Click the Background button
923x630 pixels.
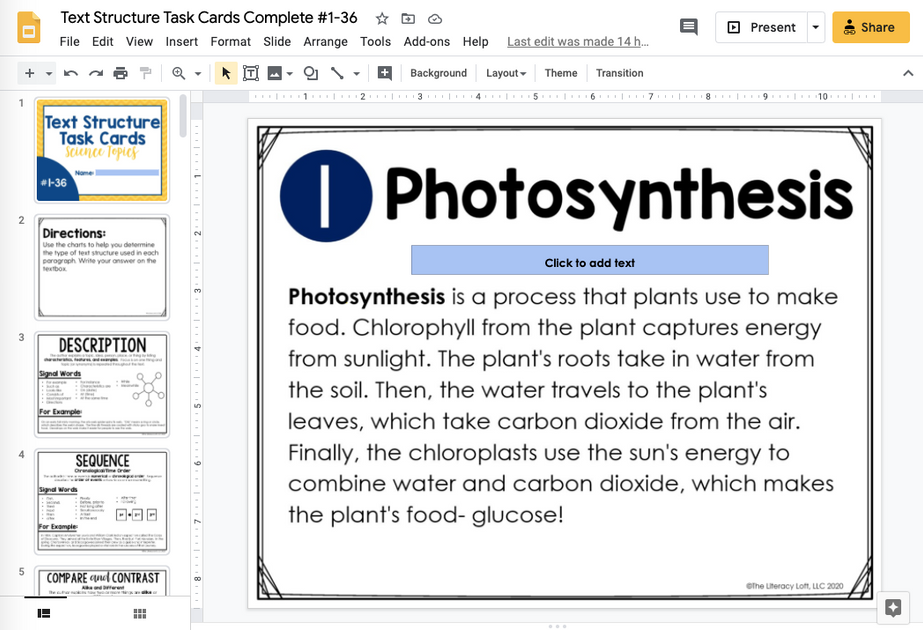tap(439, 73)
